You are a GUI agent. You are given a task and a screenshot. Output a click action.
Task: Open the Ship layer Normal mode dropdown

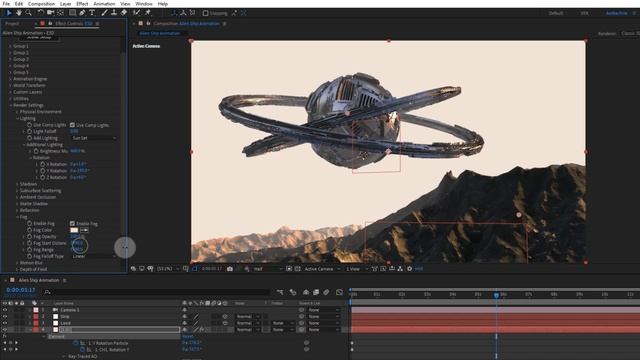(248, 317)
